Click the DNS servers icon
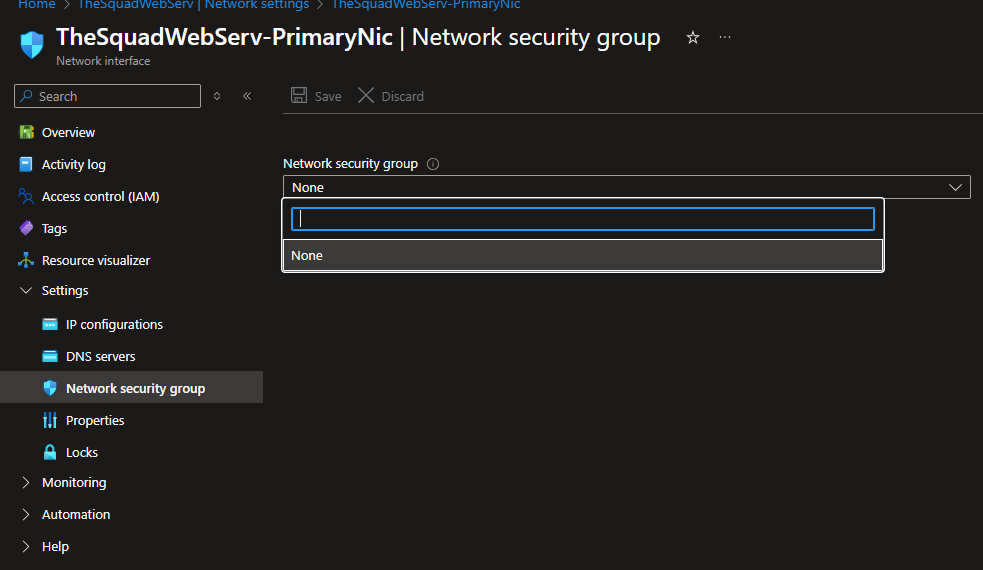Viewport: 983px width, 570px height. click(x=50, y=356)
